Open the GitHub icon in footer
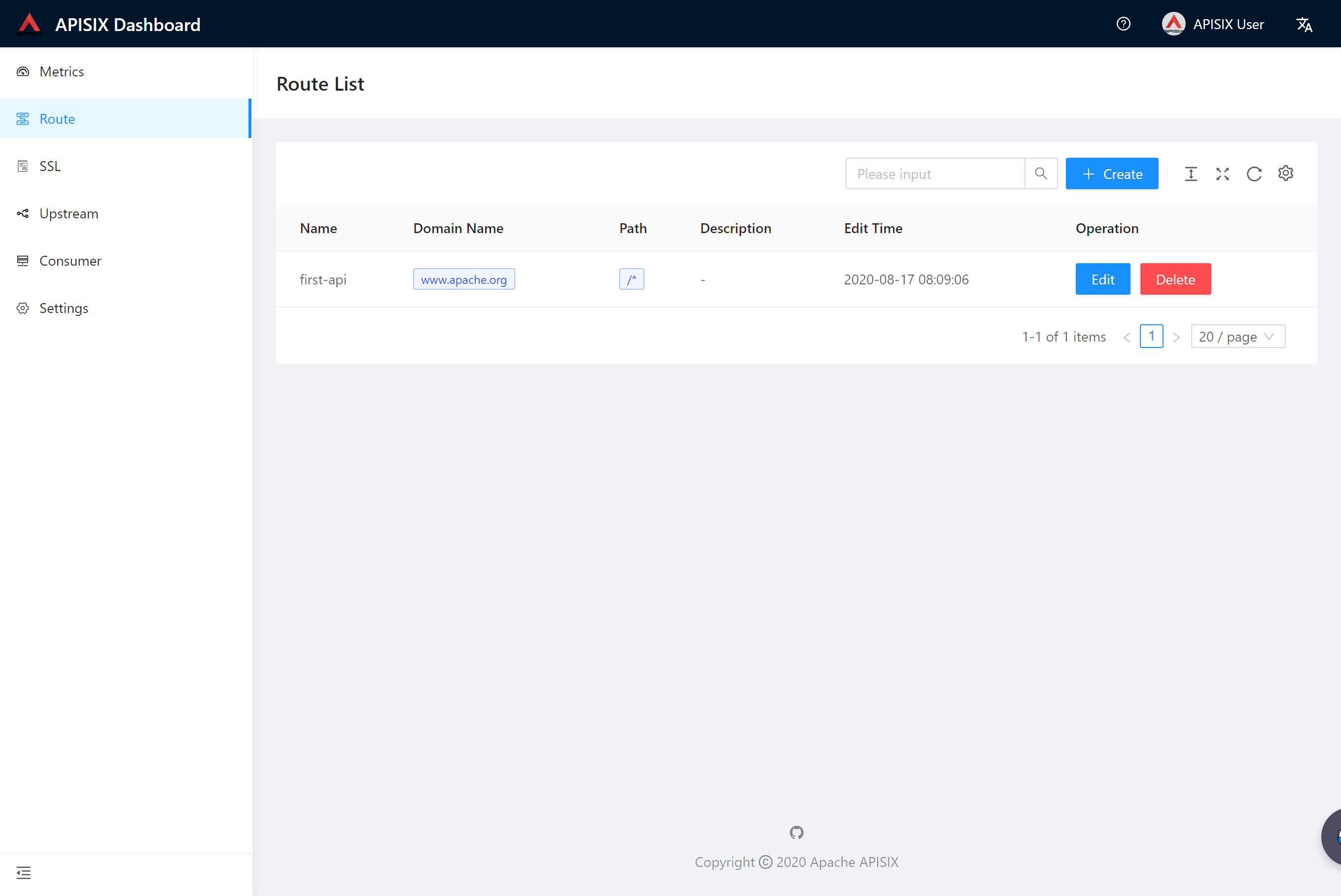 point(796,832)
